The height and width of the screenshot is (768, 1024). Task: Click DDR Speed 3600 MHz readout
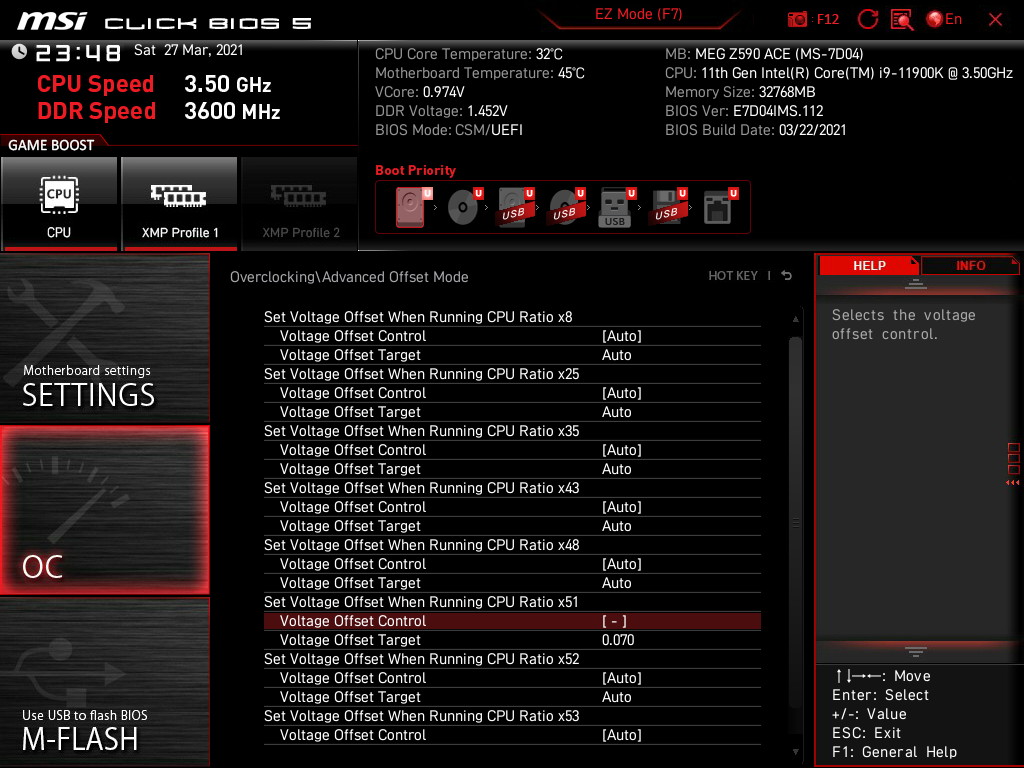(x=159, y=111)
